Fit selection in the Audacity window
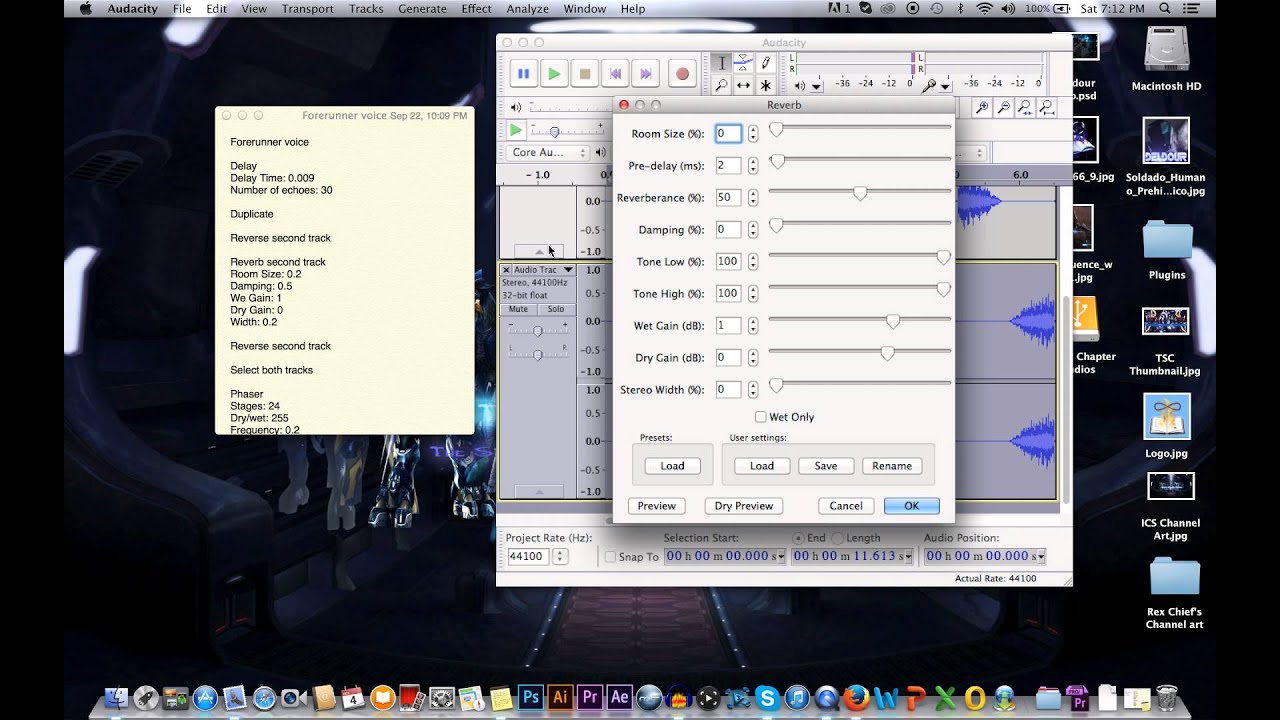 (1026, 108)
